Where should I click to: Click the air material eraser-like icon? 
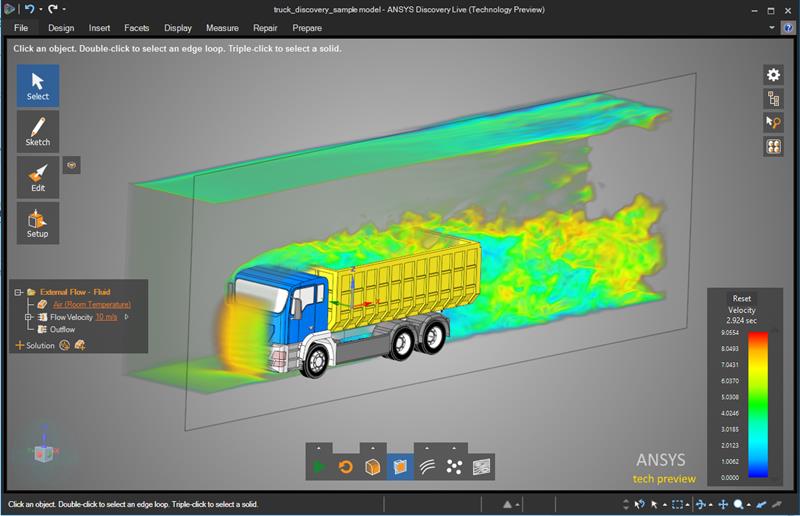(42, 304)
